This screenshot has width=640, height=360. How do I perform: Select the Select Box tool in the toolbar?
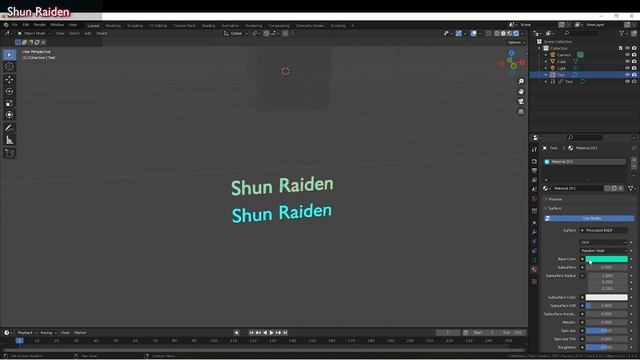click(9, 55)
